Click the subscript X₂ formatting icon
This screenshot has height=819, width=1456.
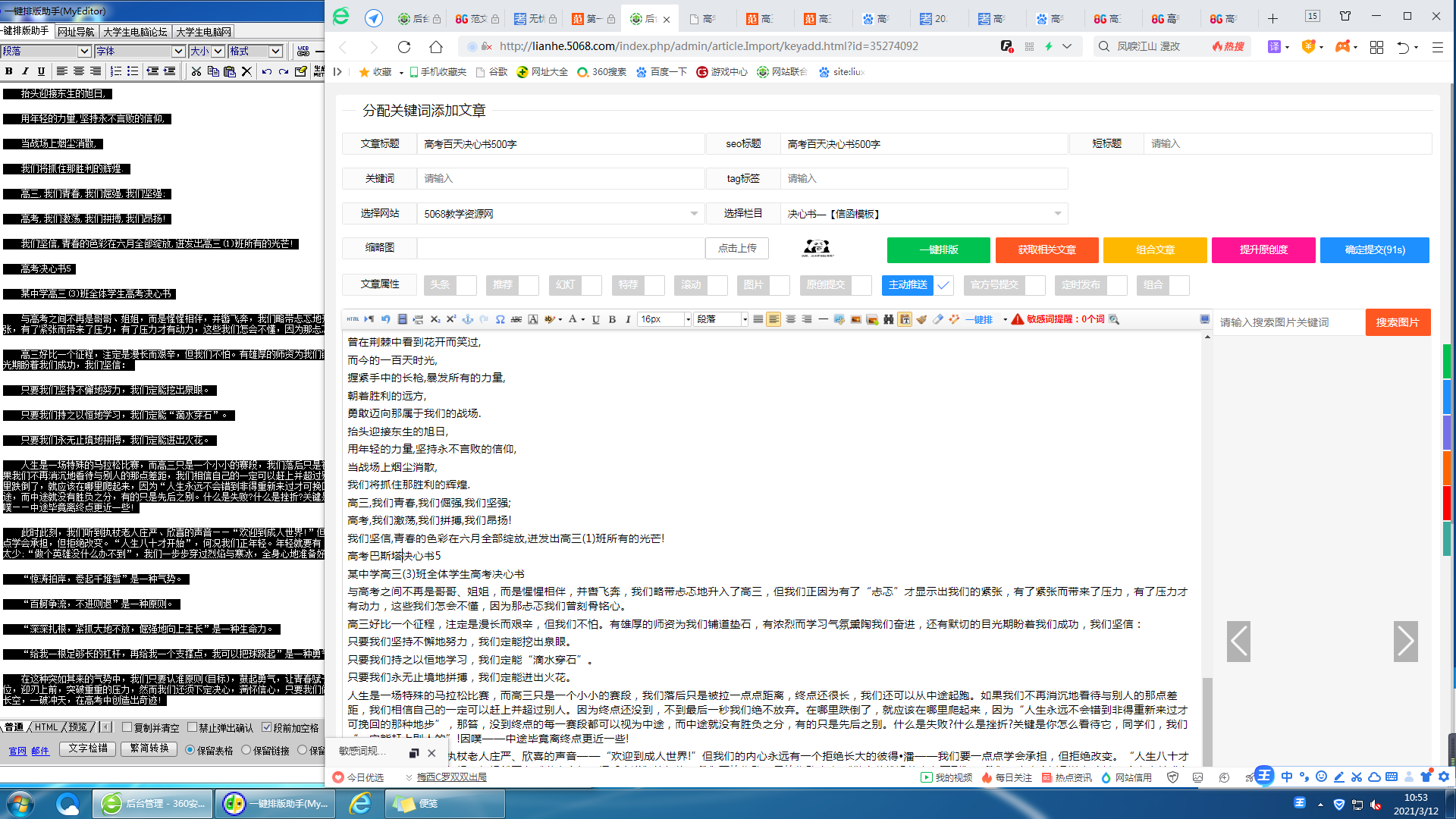point(435,319)
